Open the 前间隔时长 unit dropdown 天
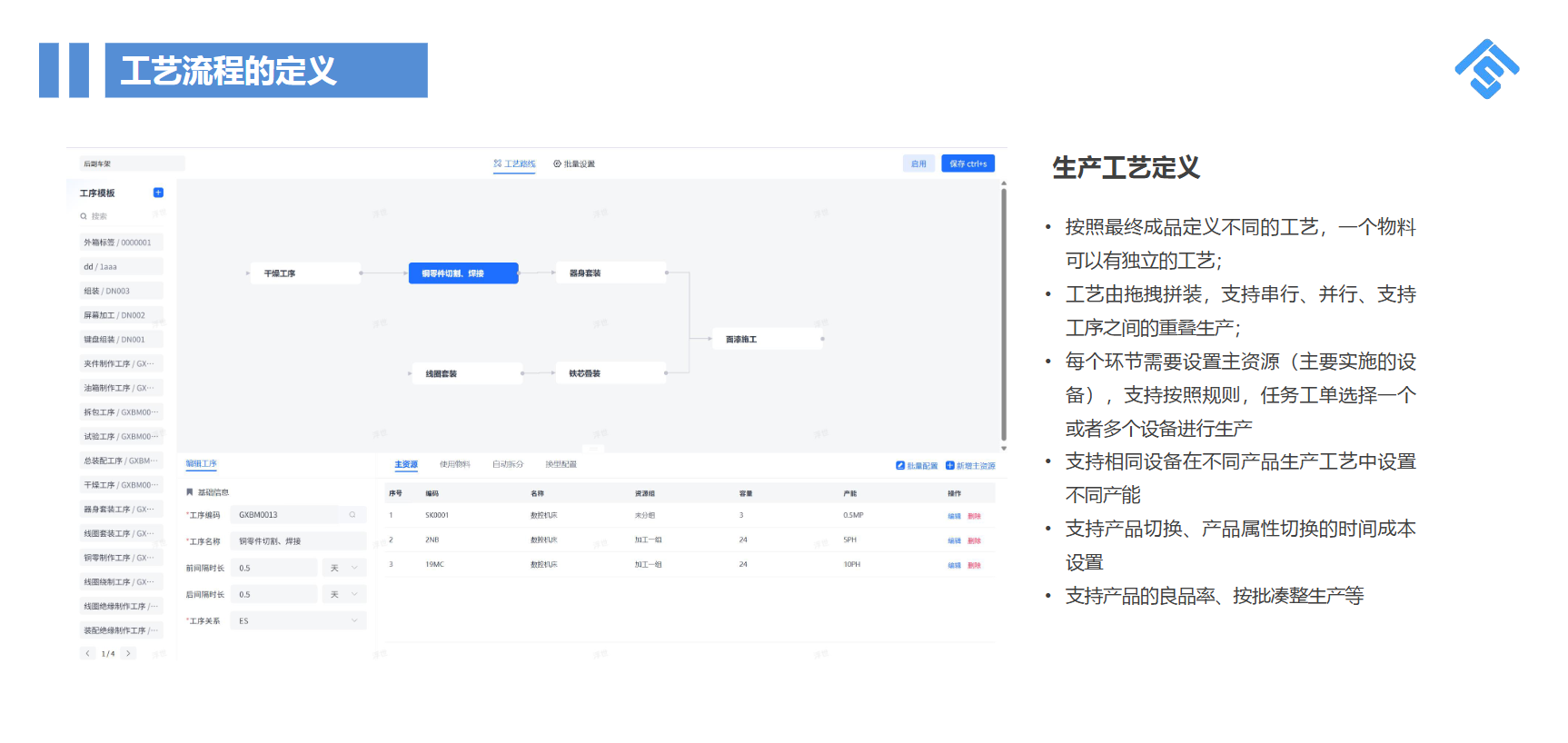 coord(344,568)
